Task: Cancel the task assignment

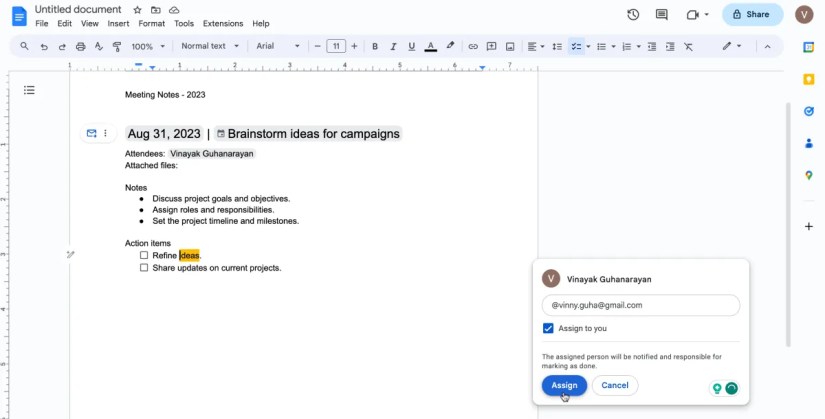Action: pos(615,385)
